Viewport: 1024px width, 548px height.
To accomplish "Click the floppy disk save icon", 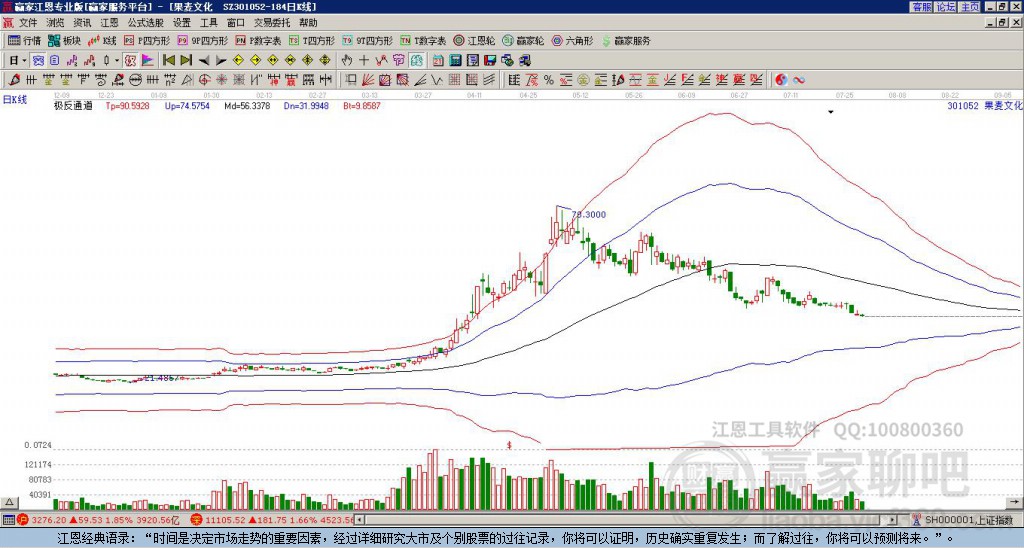I will [490, 61].
